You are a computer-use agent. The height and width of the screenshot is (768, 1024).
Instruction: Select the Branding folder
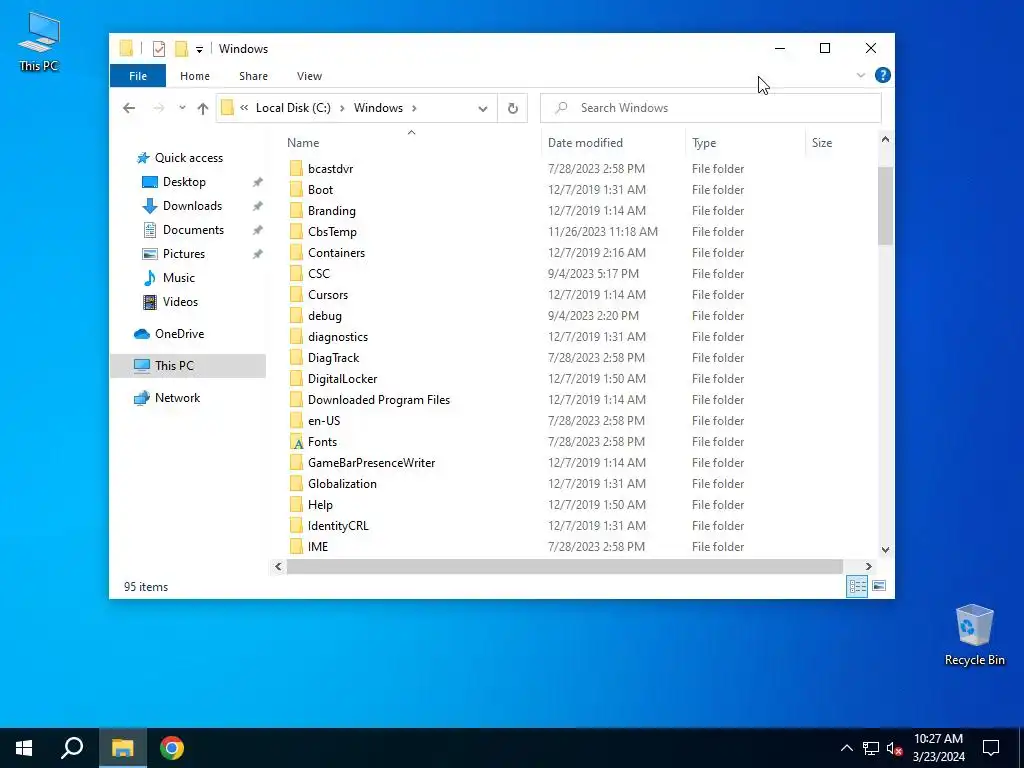pyautogui.click(x=331, y=210)
